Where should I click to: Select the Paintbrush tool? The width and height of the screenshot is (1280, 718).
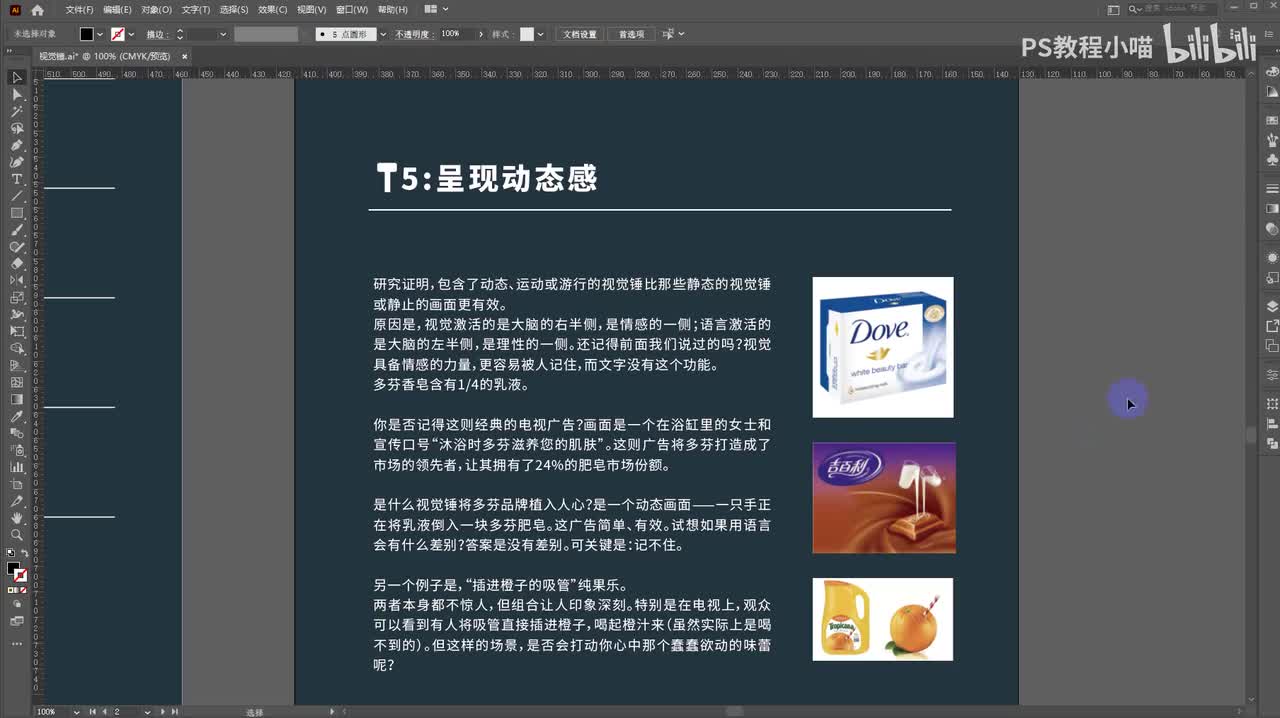tap(17, 230)
